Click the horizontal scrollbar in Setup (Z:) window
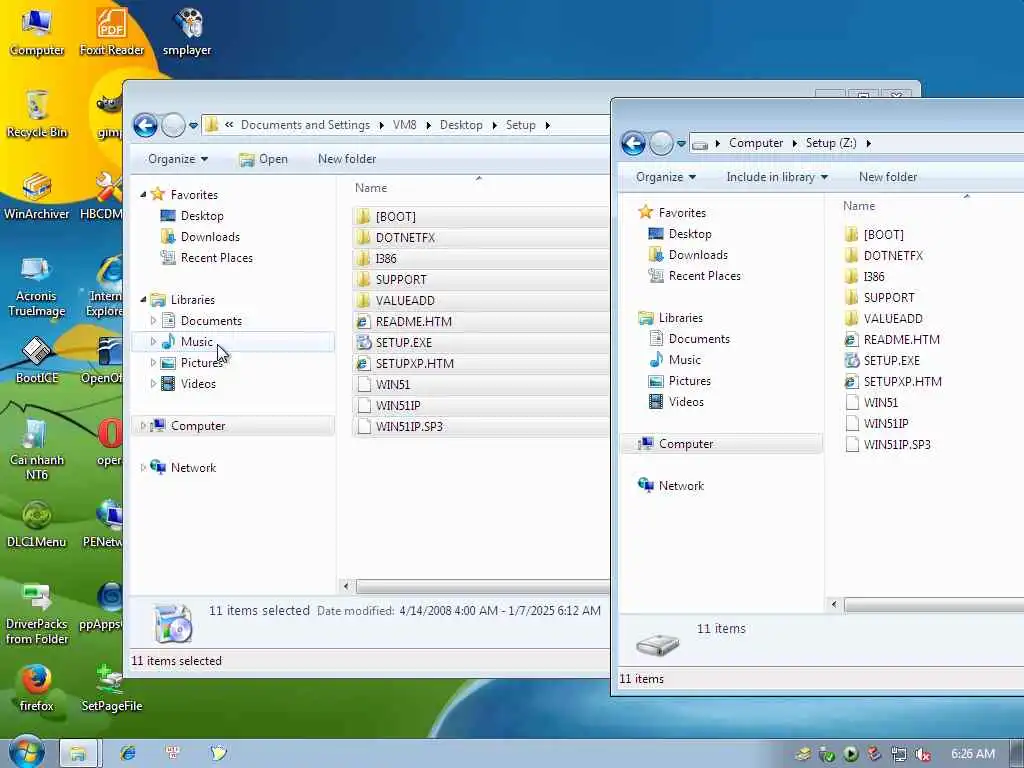Screen dimensions: 1024x768 (x=934, y=605)
